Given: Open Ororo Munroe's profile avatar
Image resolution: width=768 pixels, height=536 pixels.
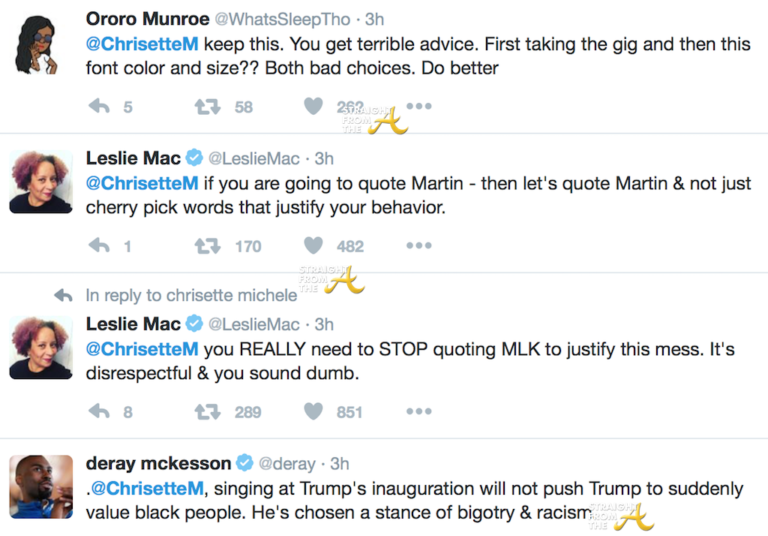Looking at the screenshot, I should [40, 45].
